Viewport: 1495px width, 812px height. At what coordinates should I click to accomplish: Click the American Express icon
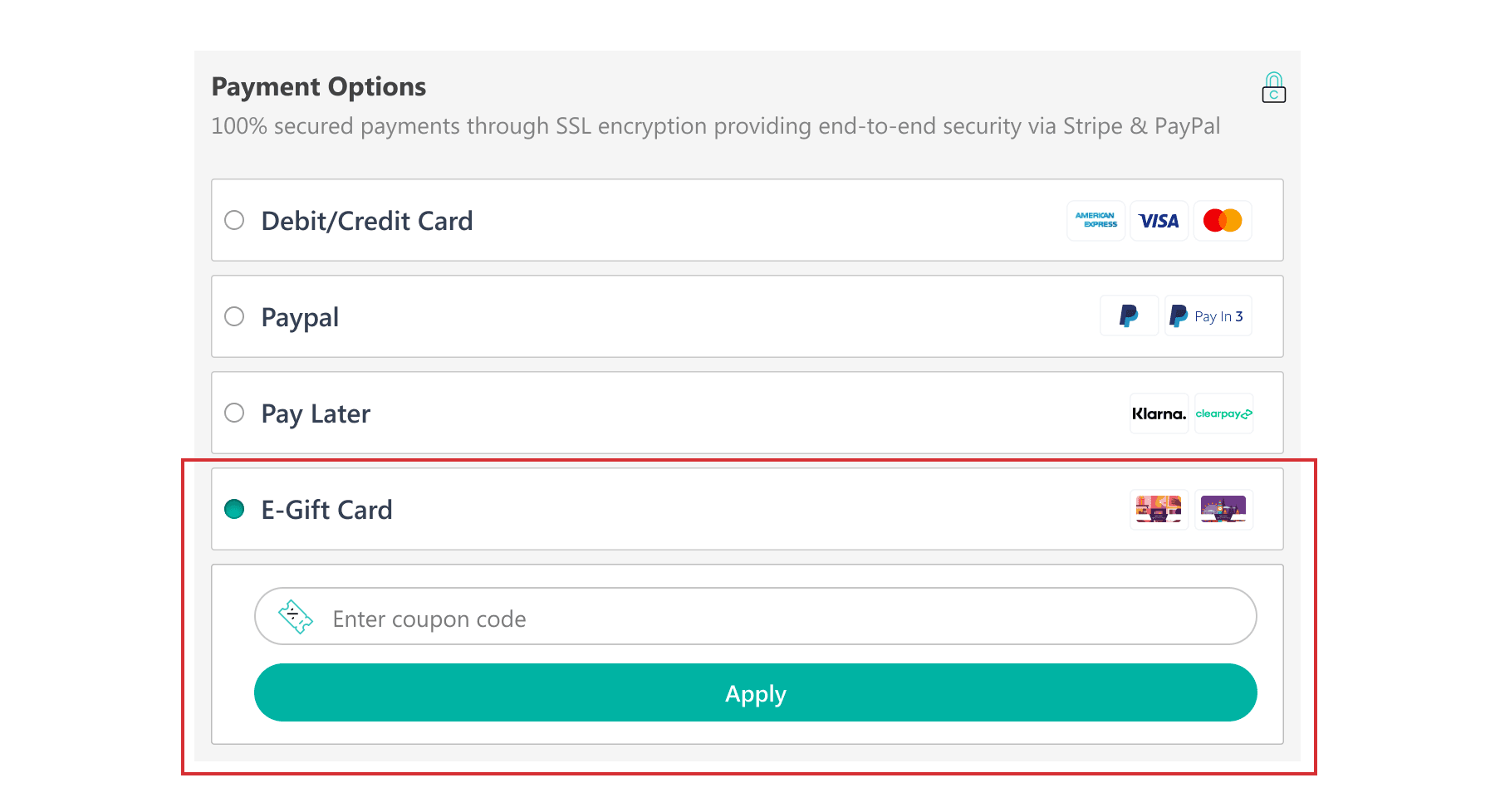pyautogui.click(x=1096, y=220)
